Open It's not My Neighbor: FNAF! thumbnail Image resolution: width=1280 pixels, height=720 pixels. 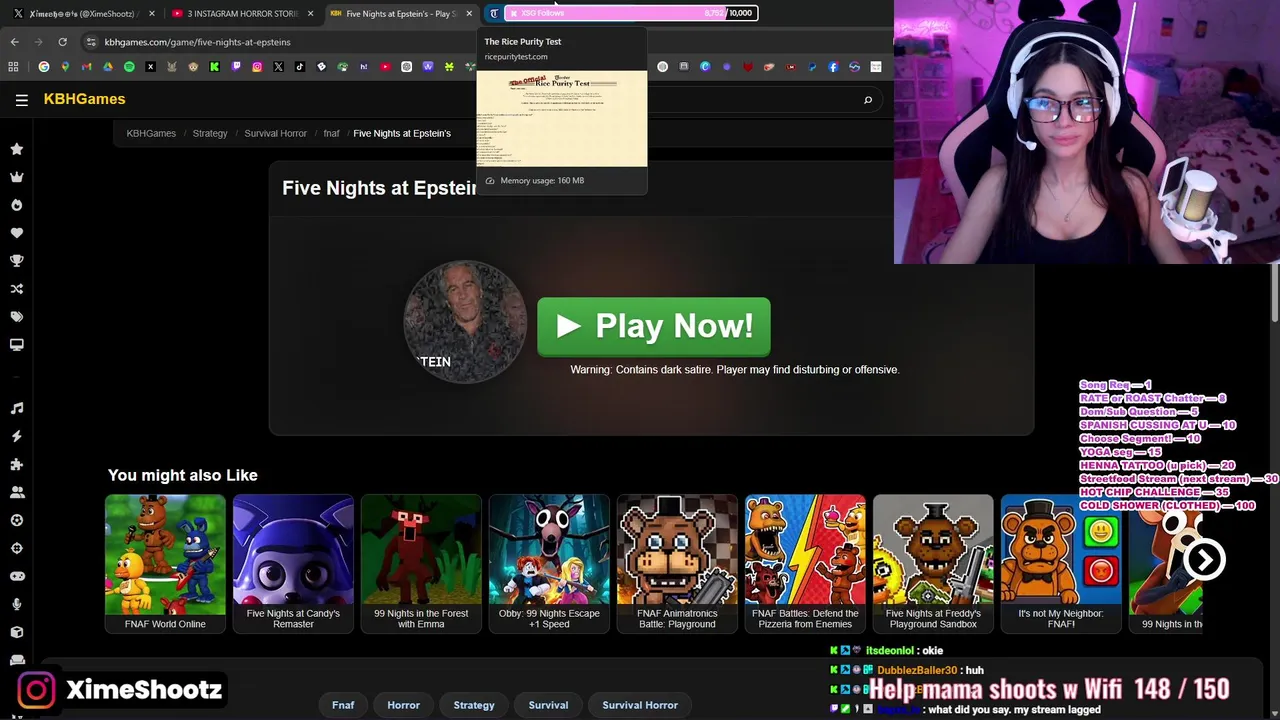pyautogui.click(x=1061, y=563)
